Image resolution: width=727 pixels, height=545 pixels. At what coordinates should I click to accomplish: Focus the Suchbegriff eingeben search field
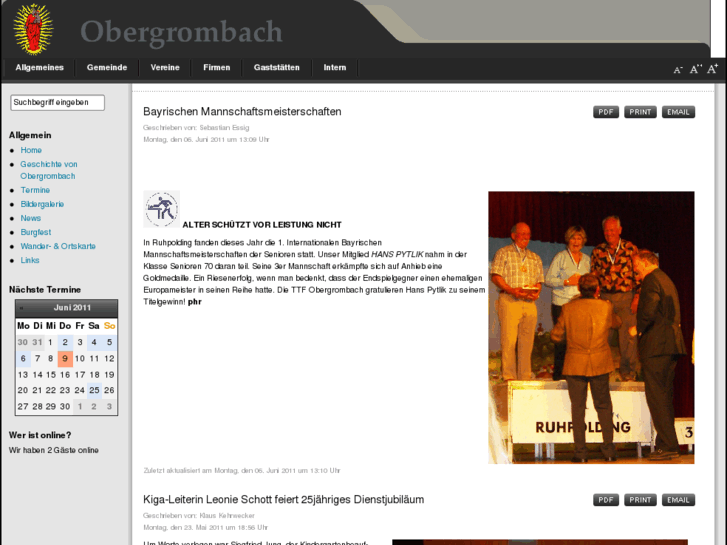57,103
